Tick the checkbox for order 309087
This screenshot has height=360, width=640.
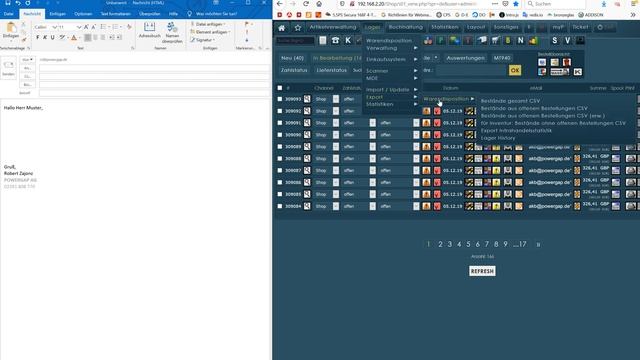tap(280, 170)
